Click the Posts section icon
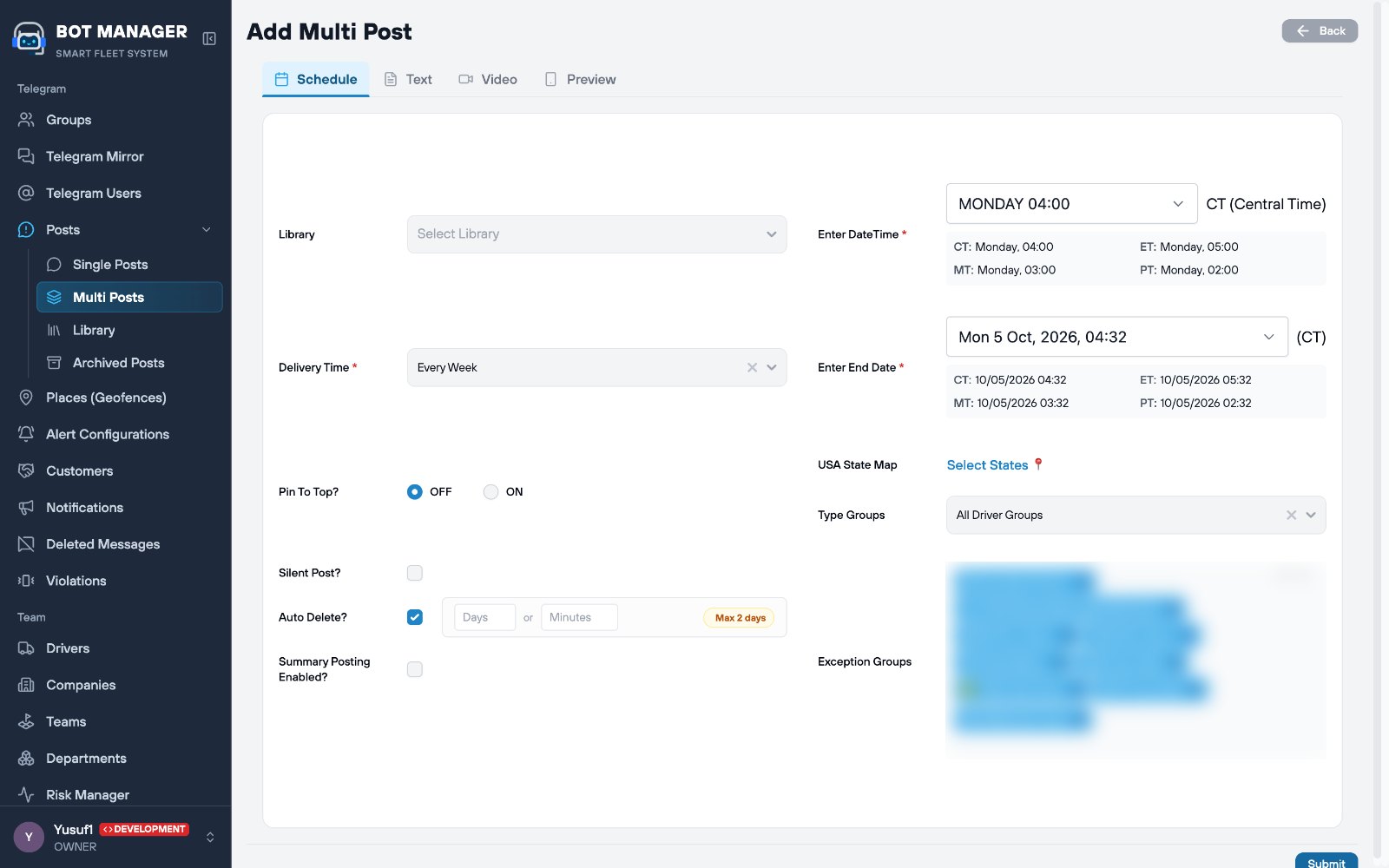The width and height of the screenshot is (1389, 868). point(26,229)
